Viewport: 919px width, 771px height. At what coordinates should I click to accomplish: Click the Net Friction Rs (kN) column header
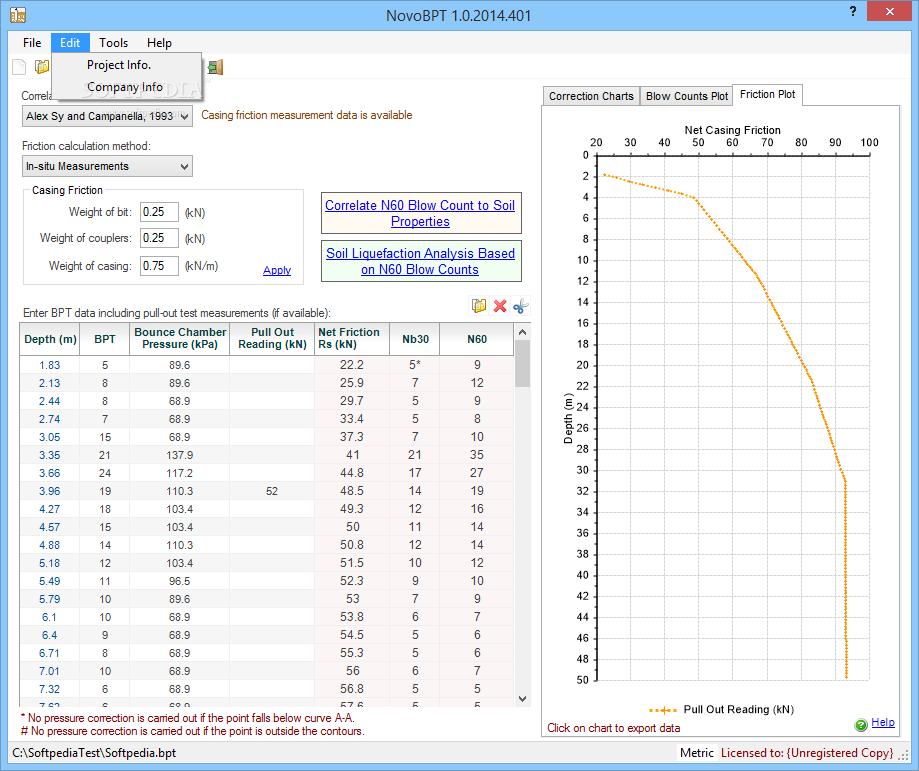pos(352,339)
